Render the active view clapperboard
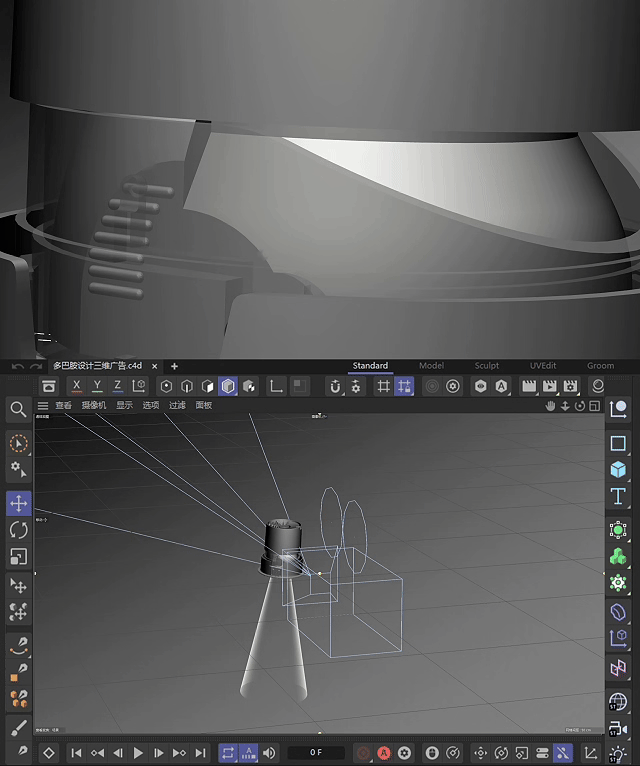The width and height of the screenshot is (640, 766). pos(529,386)
